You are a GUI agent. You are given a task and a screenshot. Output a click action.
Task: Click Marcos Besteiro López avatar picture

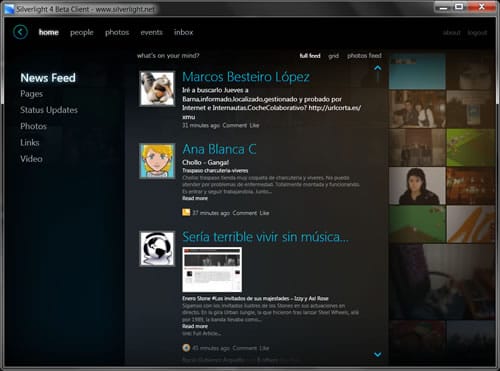tap(157, 88)
